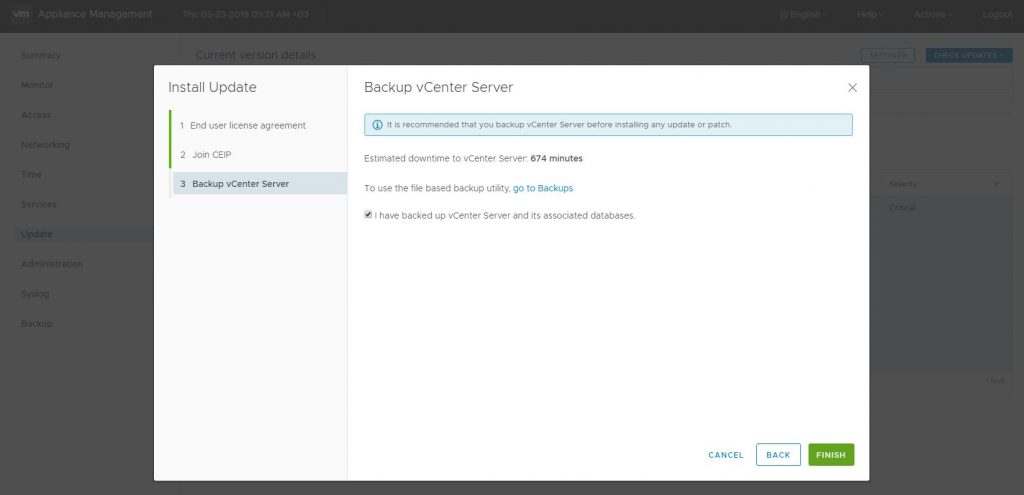Open Access in the sidebar
This screenshot has width=1024, height=495.
[x=36, y=115]
